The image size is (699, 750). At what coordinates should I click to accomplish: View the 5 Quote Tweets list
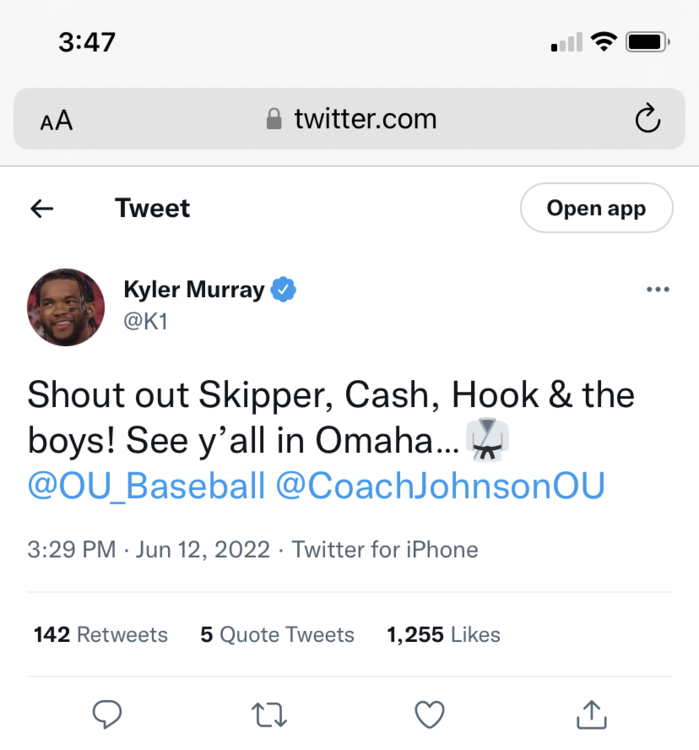pyautogui.click(x=277, y=634)
